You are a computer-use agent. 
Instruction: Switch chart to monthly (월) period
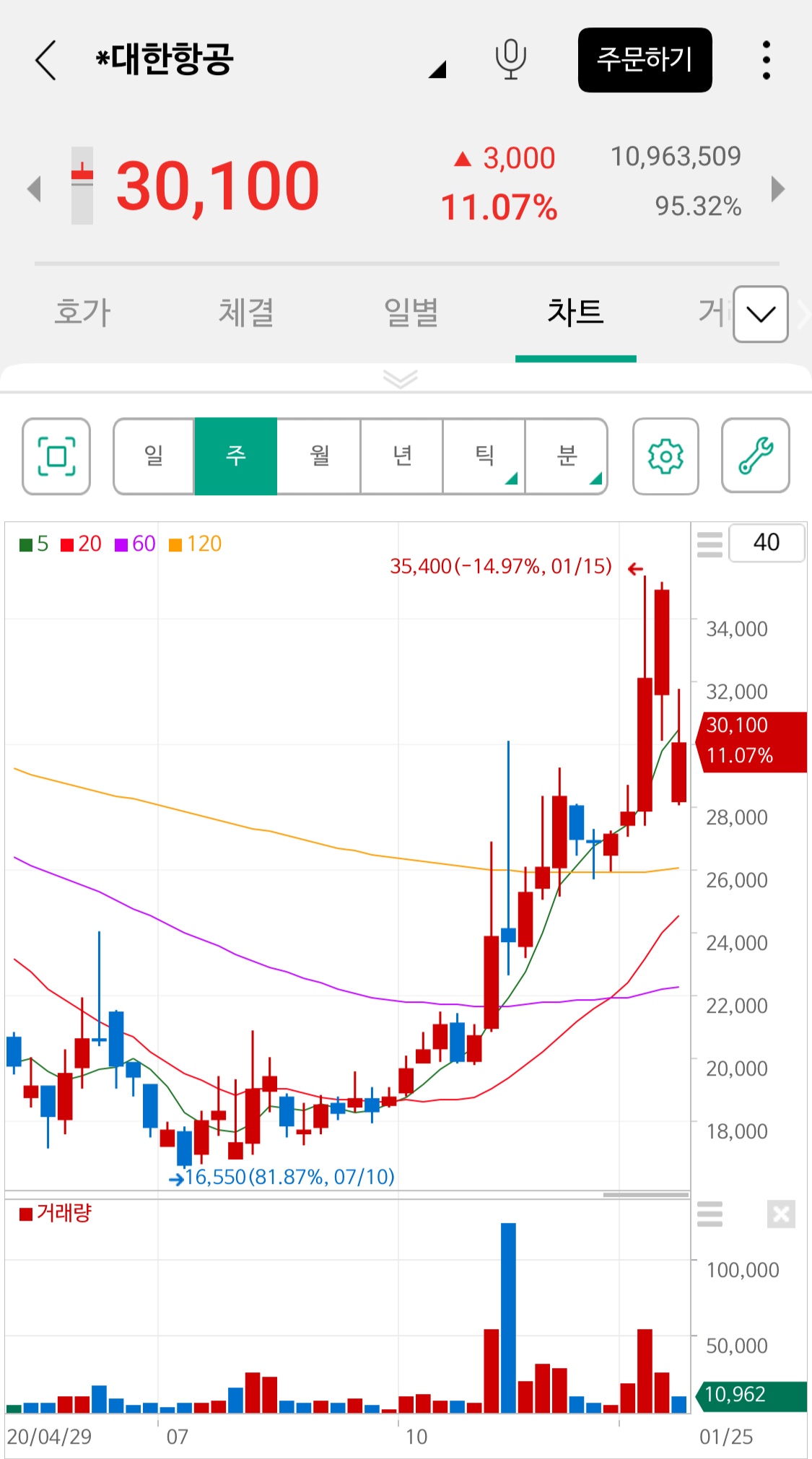point(319,456)
